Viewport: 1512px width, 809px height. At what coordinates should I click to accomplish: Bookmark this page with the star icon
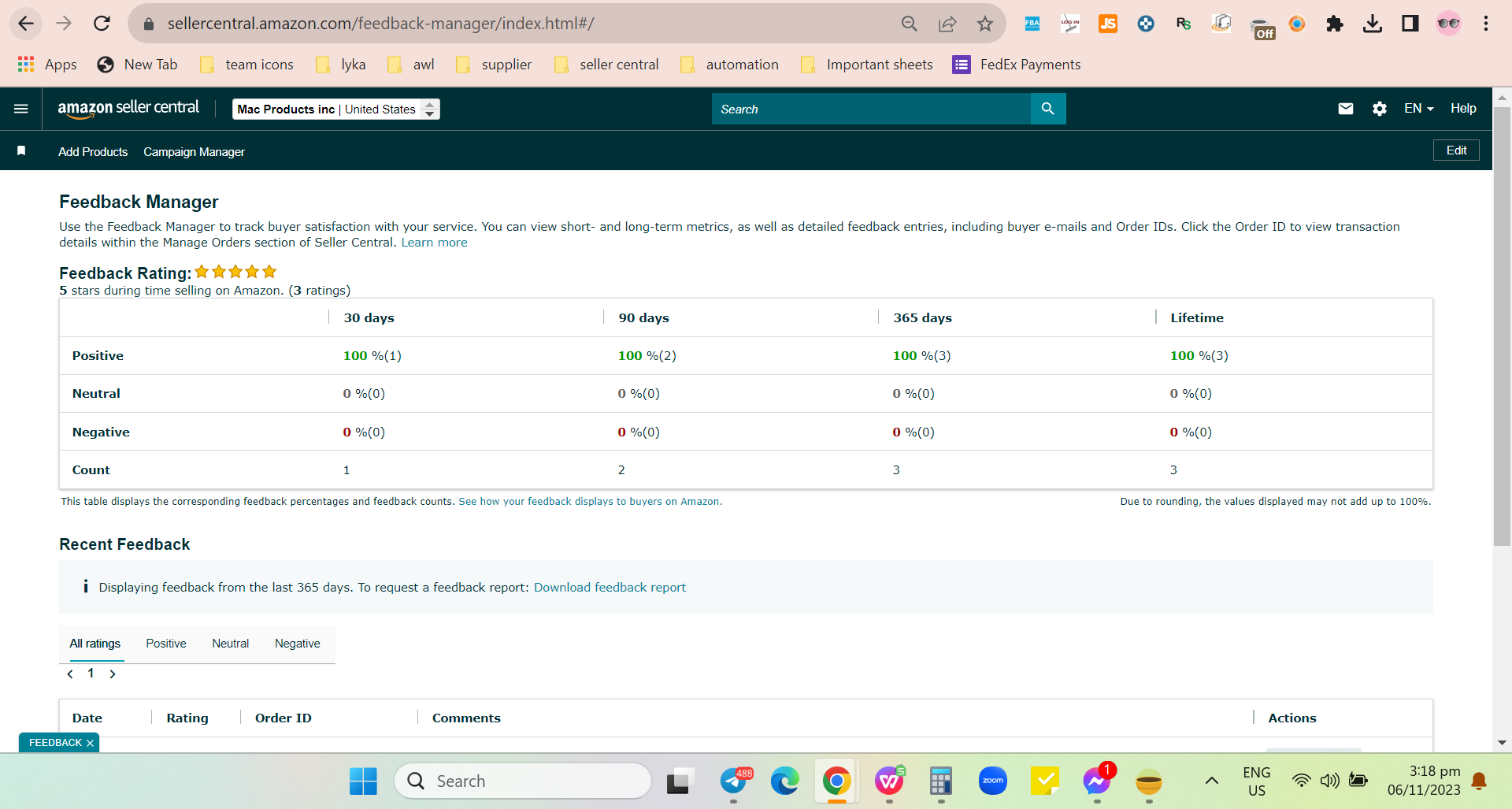click(x=985, y=24)
